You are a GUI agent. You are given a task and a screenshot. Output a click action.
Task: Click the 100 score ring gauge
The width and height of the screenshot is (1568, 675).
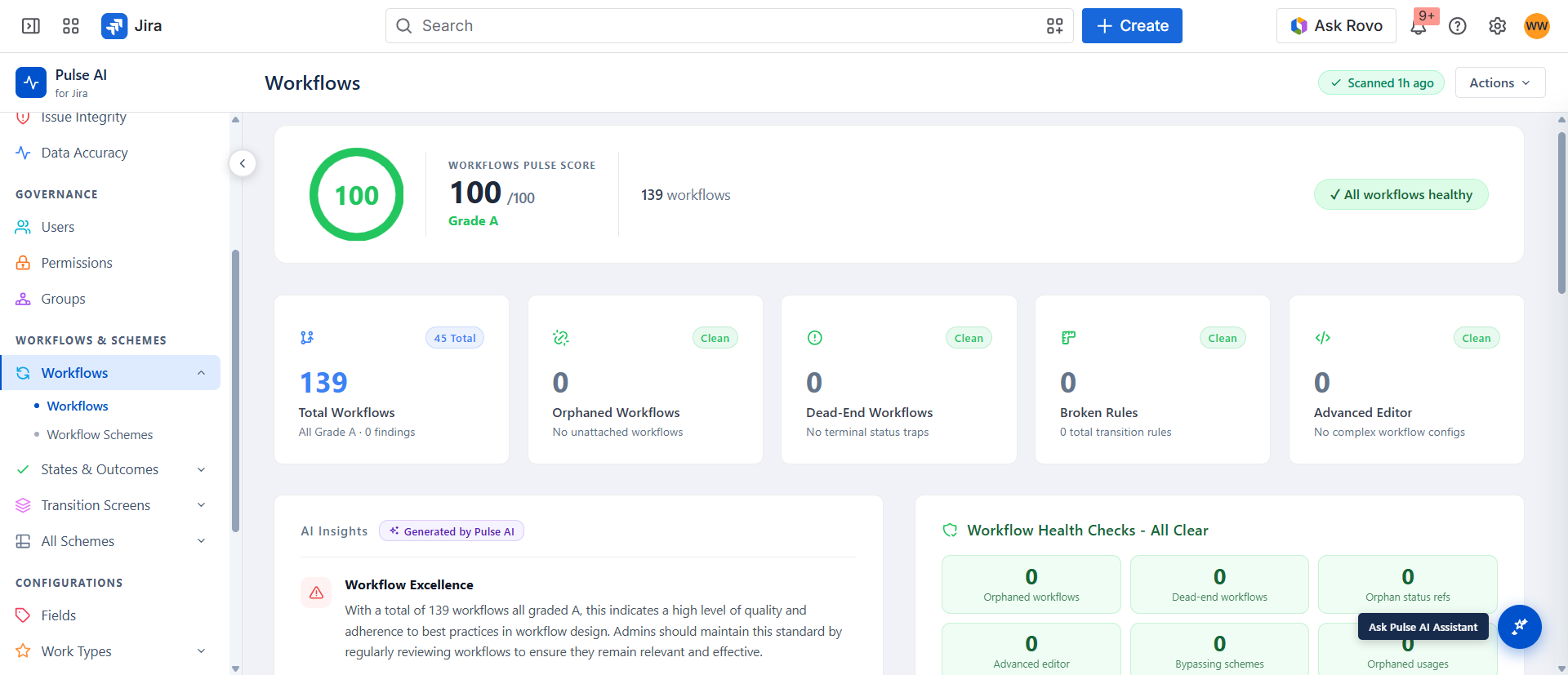pos(357,195)
